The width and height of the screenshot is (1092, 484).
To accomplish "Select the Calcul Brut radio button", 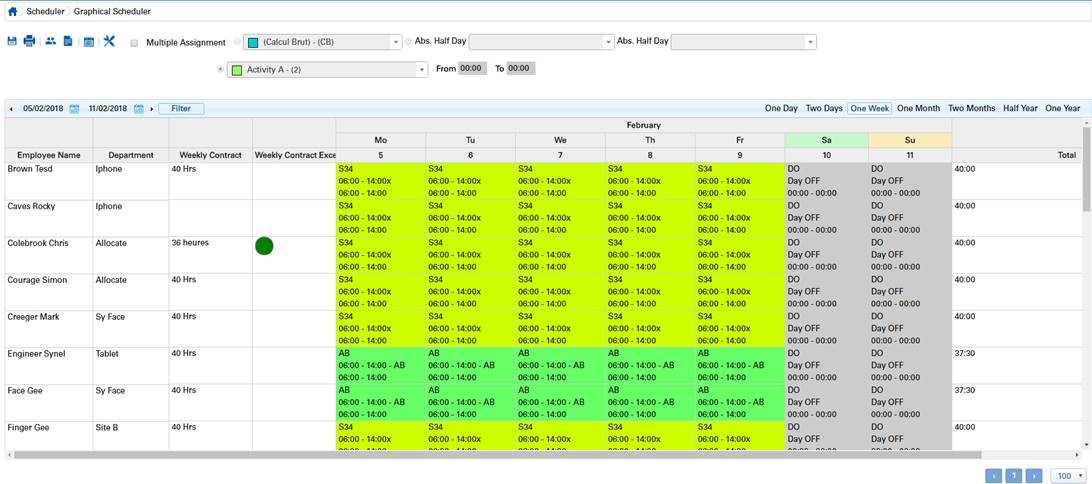I will (237, 42).
